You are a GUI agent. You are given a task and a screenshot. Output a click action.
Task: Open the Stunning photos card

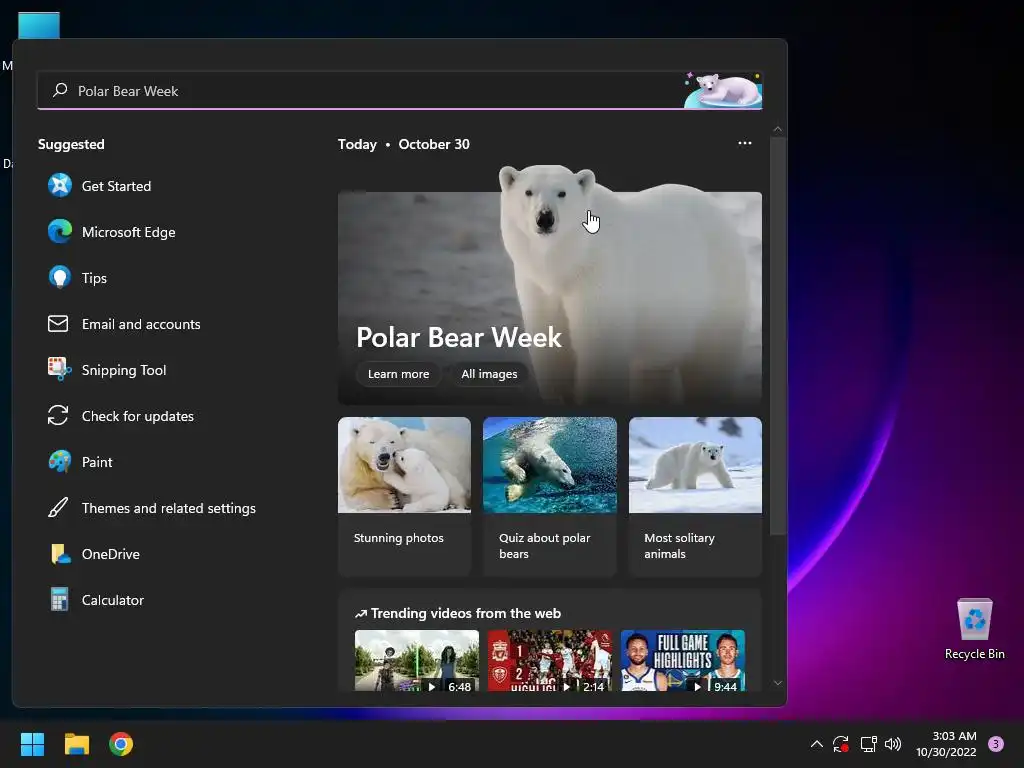404,496
